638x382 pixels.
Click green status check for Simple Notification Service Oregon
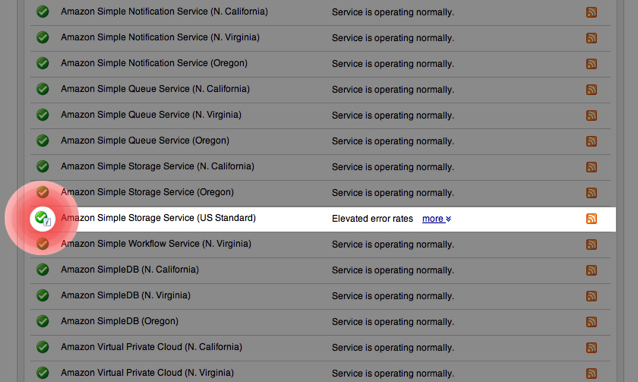click(42, 63)
